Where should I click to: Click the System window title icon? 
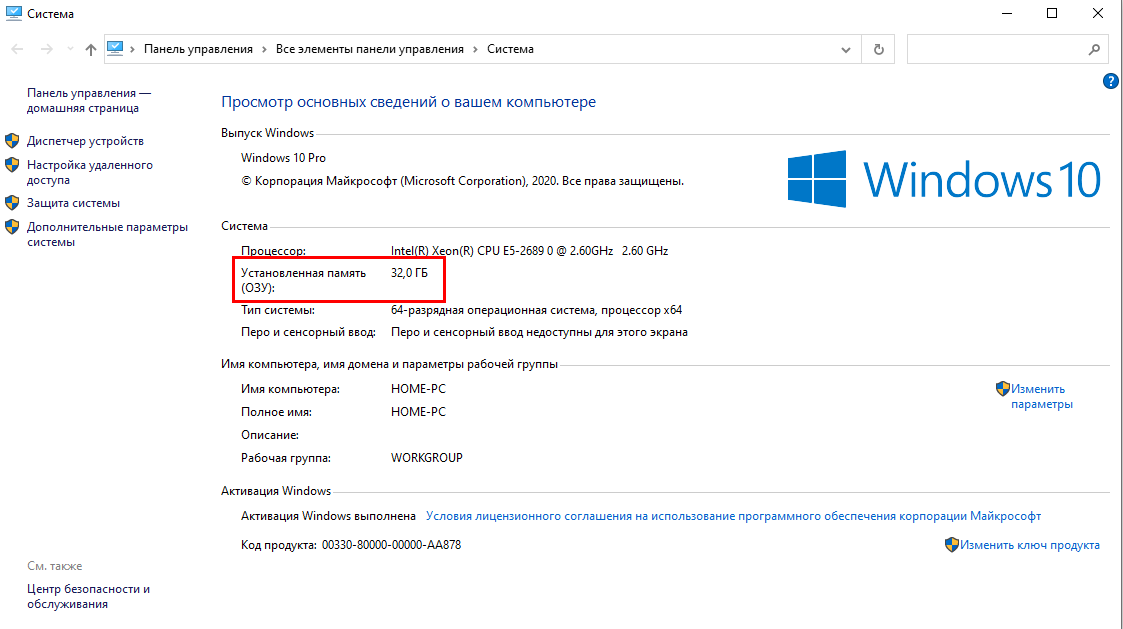pos(14,13)
